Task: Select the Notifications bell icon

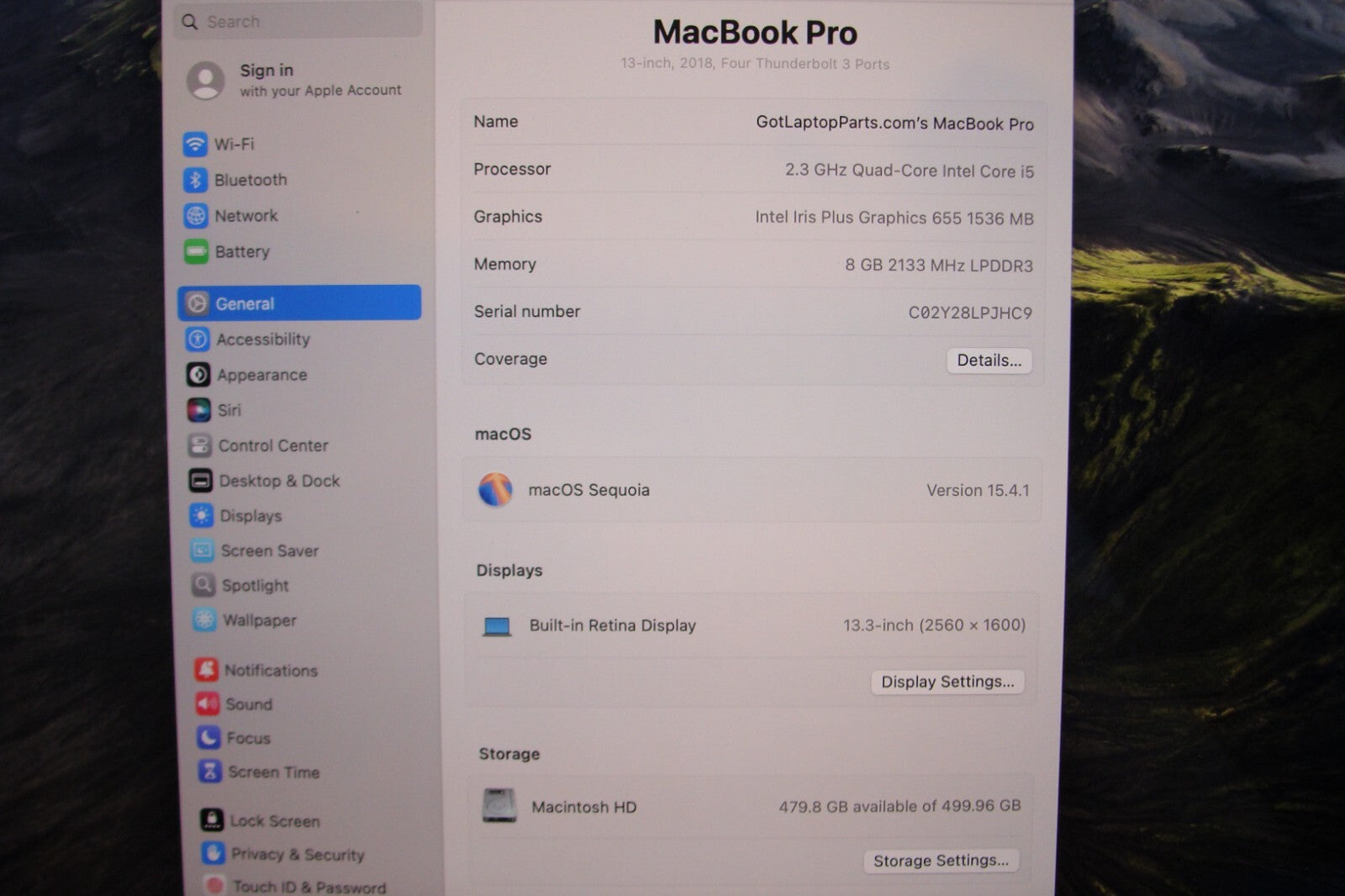Action: pos(206,670)
